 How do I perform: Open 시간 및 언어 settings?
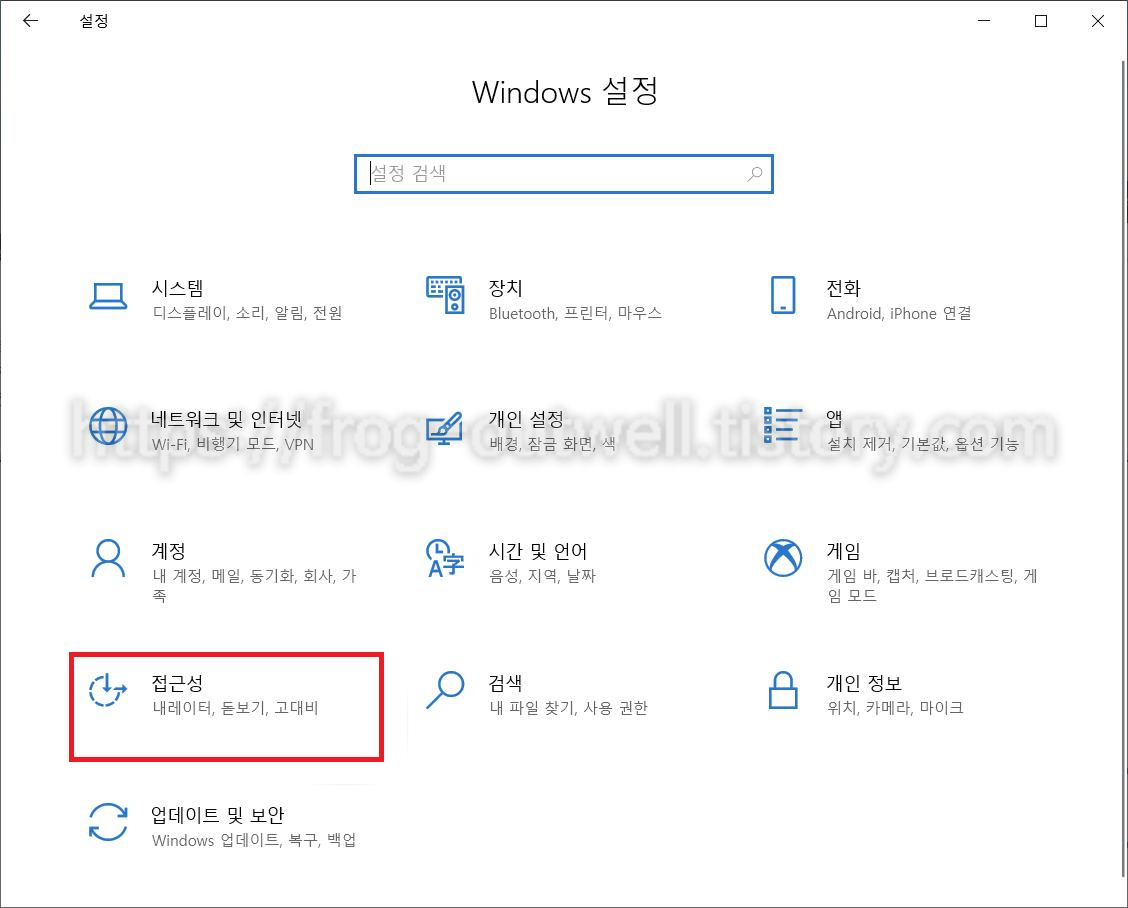point(537,551)
